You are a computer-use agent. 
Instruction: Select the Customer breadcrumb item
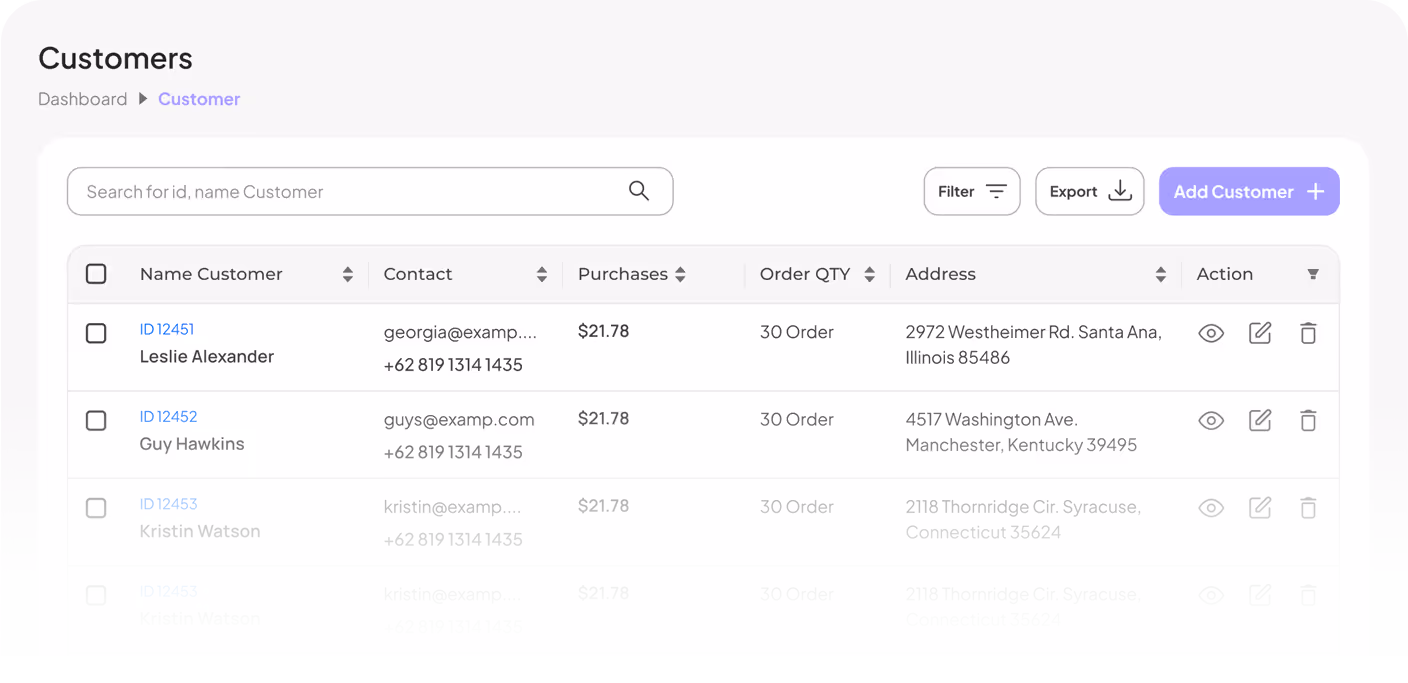(x=198, y=98)
